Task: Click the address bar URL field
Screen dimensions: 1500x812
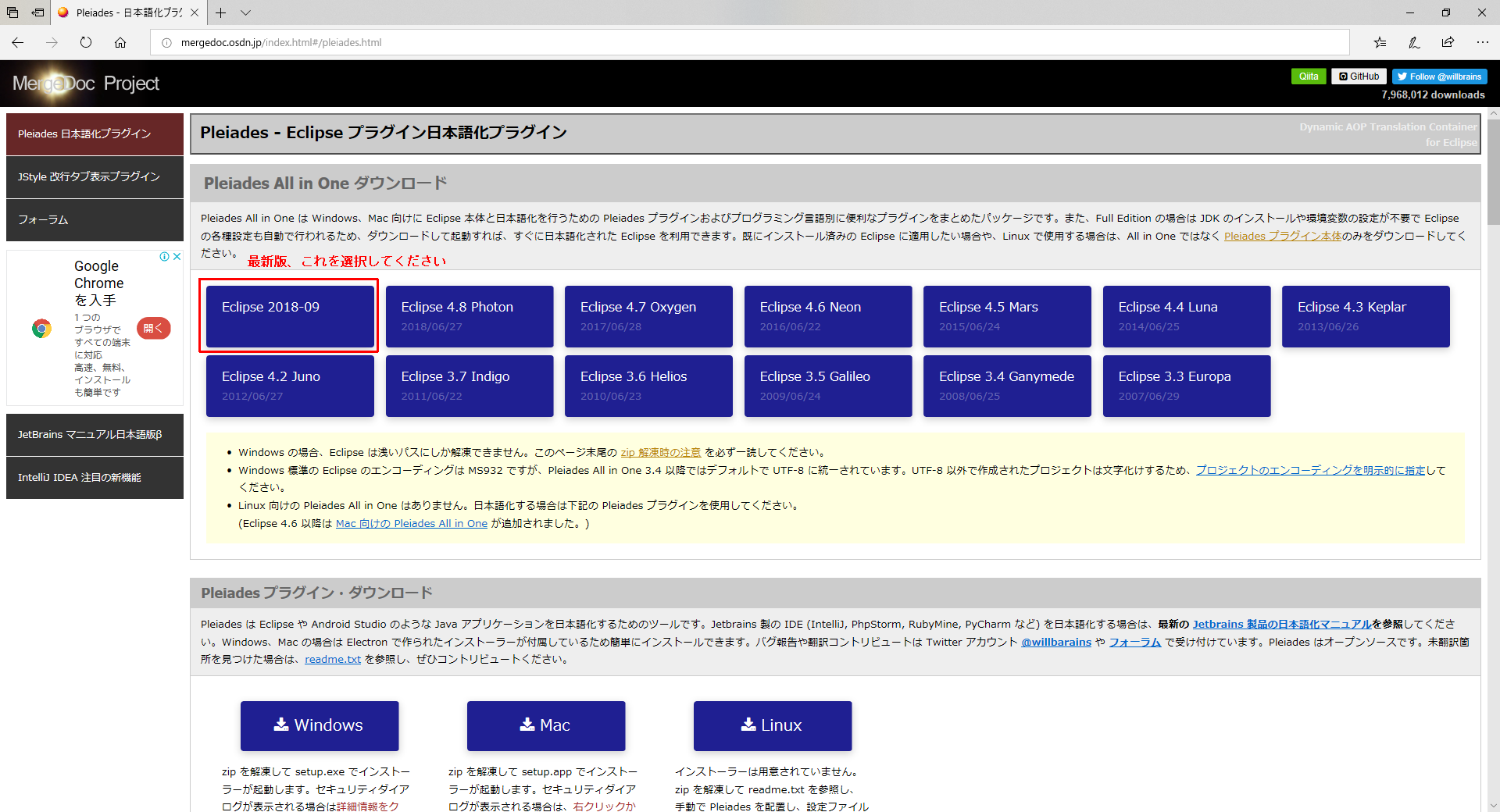Action: (x=750, y=42)
